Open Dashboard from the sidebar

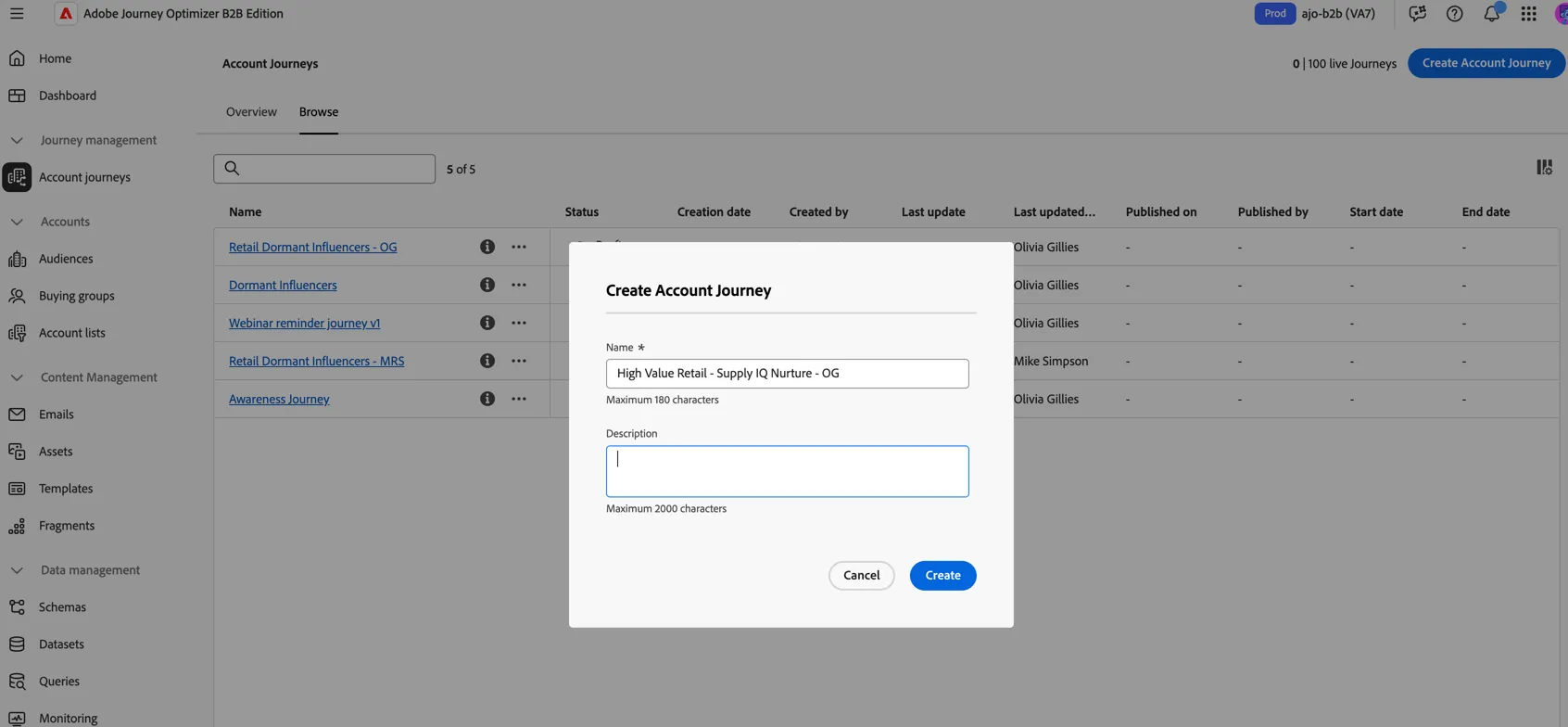[68, 96]
